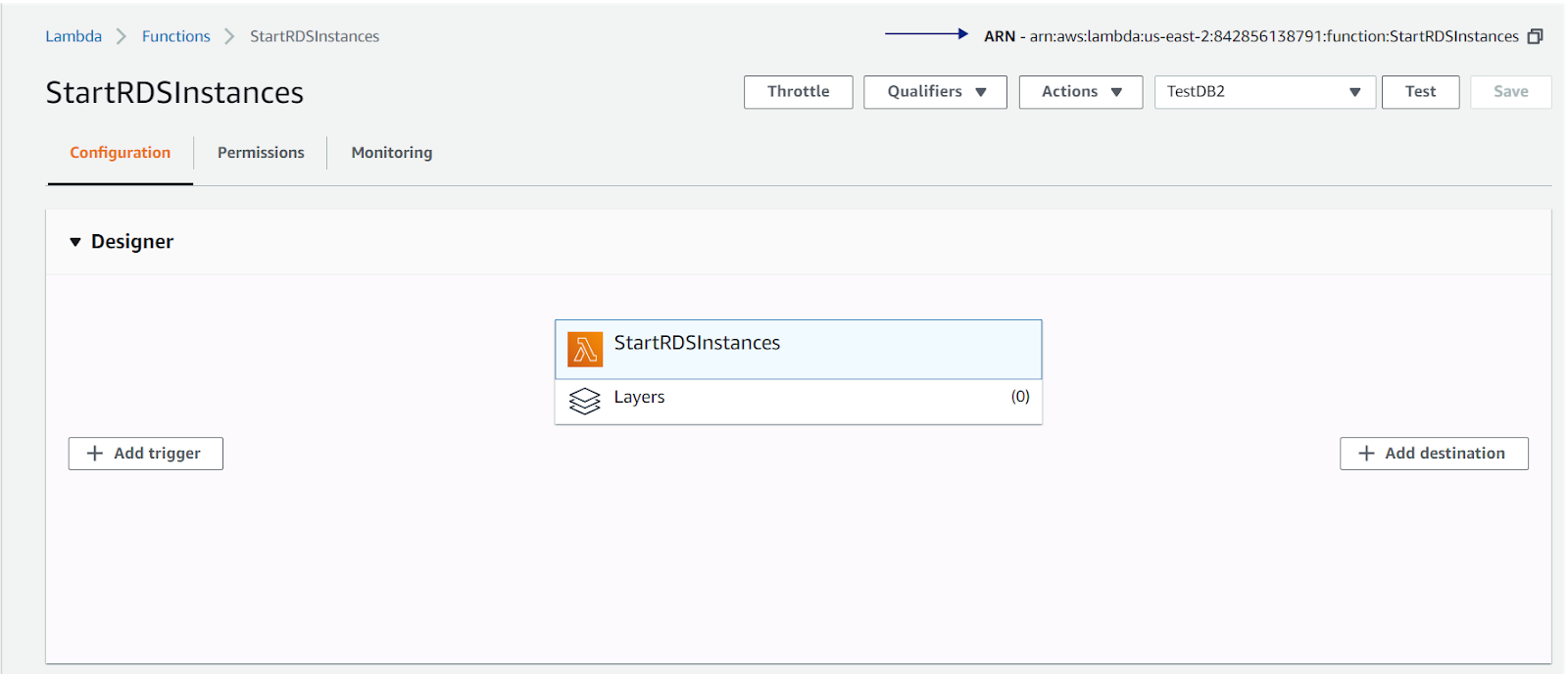Viewport: 1568px width, 674px height.
Task: Click the ARN text string
Action: 1251,36
